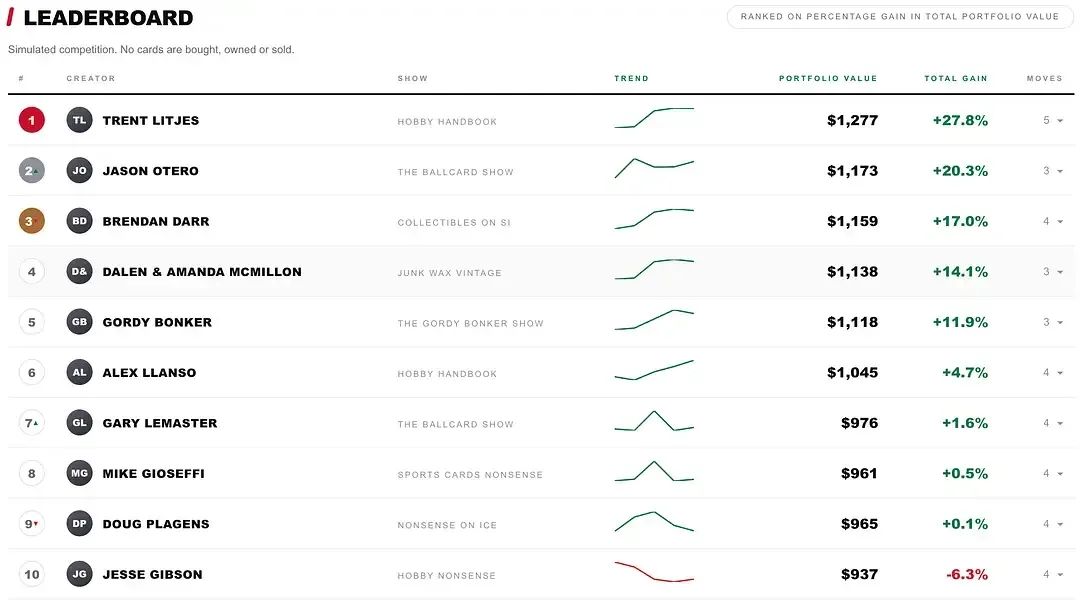Screen dimensions: 1080x608
Task: Click Mike Gioseffi's MG avatar icon
Action: [x=79, y=474]
